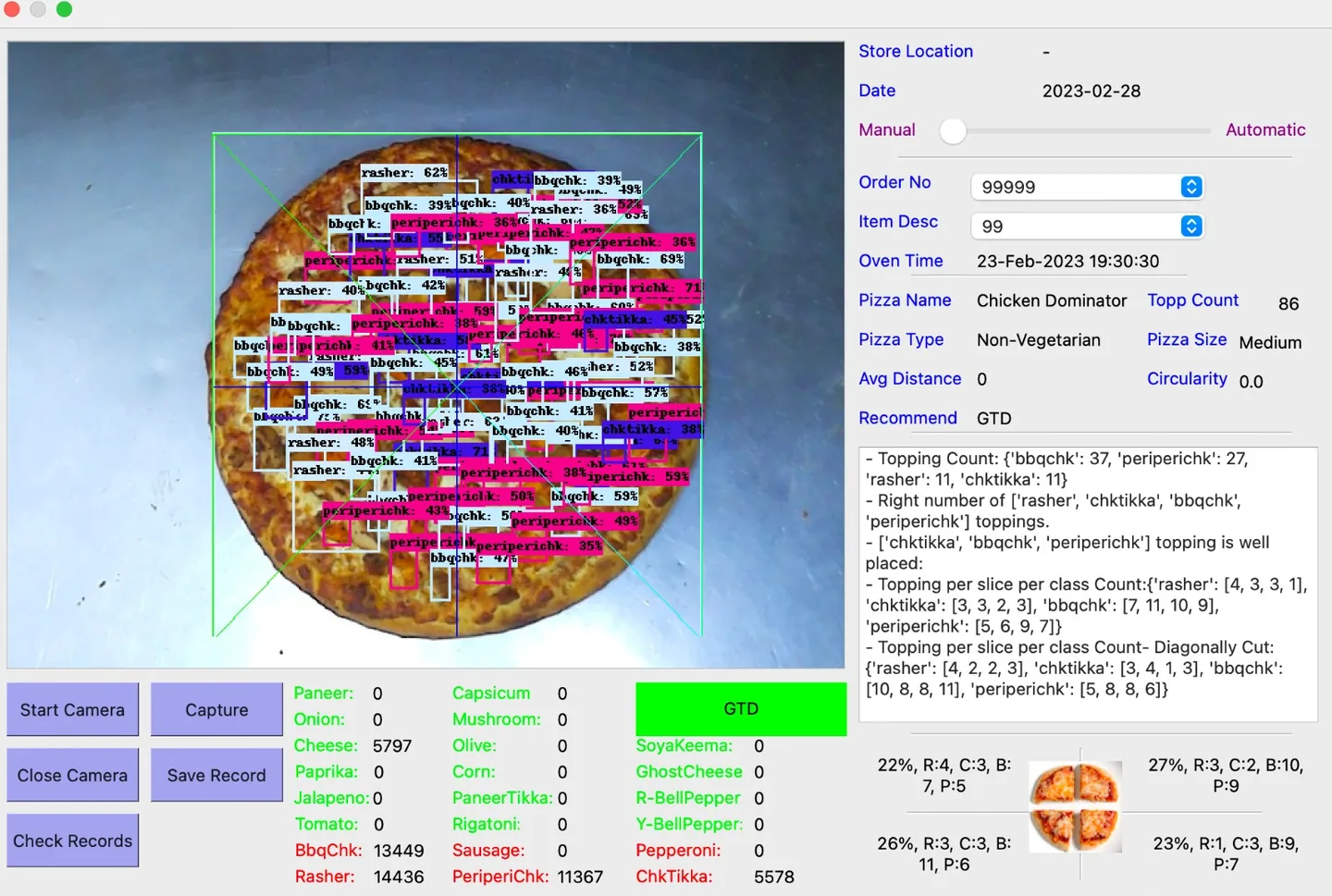Click the Y-BellPepper label
The height and width of the screenshot is (896, 1332).
tap(689, 824)
